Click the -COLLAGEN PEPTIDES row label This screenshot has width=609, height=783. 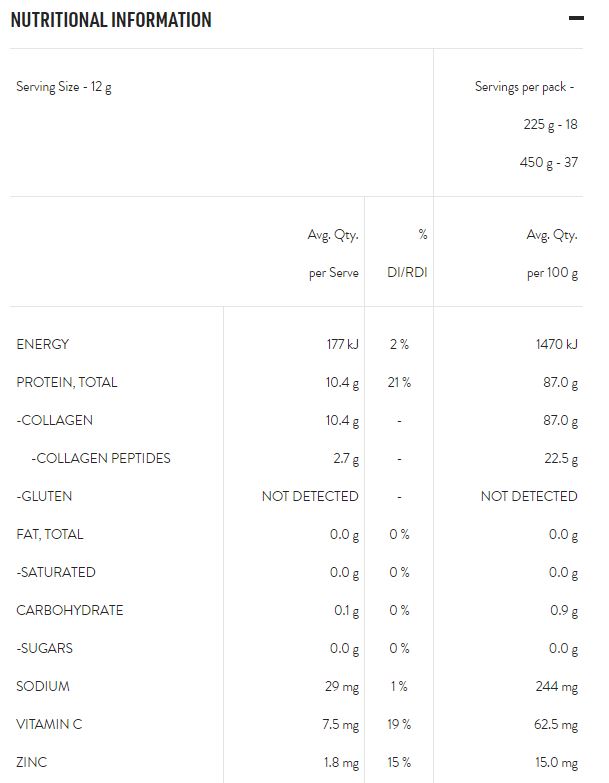tap(101, 458)
